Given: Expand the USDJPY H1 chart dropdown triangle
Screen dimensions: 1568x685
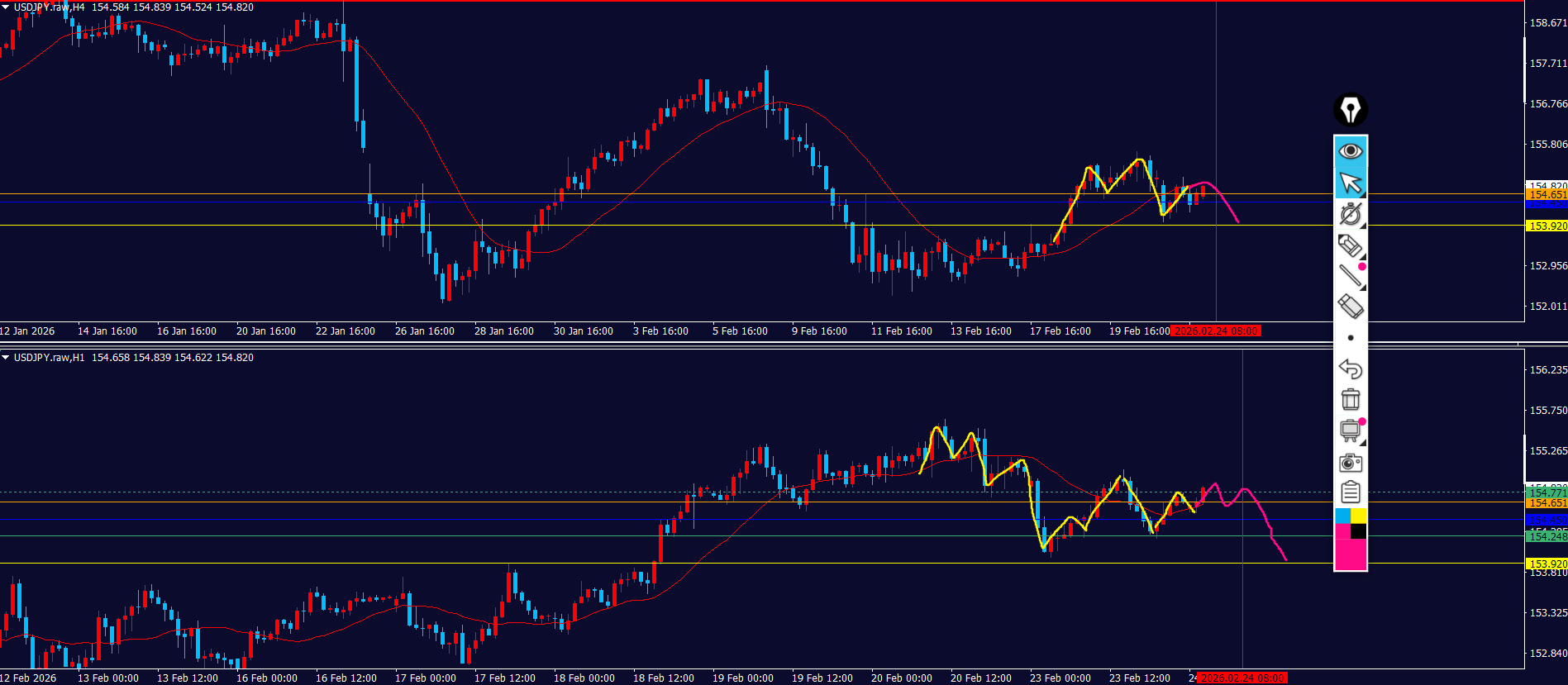Looking at the screenshot, I should [6, 358].
